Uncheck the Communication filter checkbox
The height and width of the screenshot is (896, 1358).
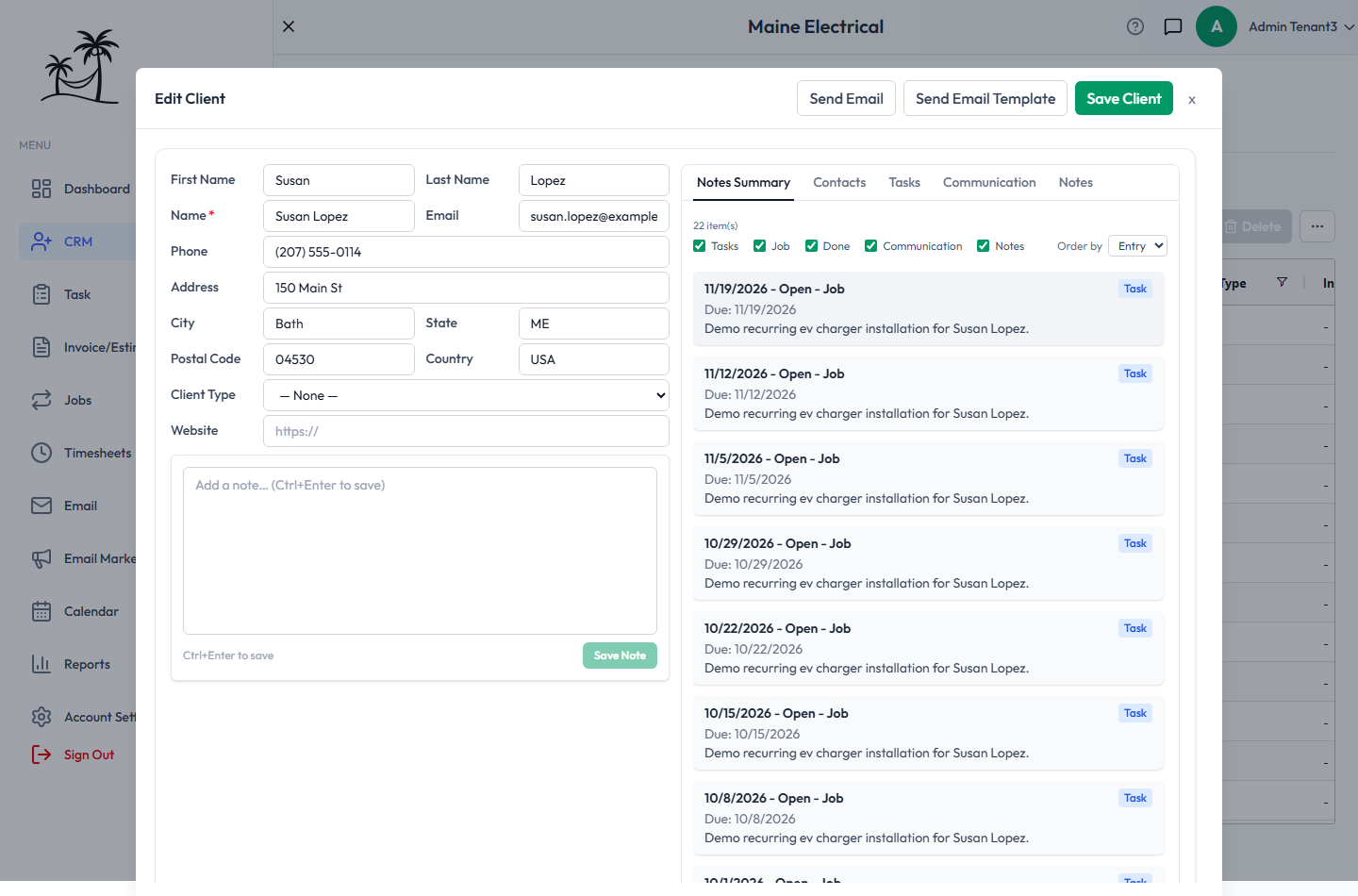pos(871,246)
